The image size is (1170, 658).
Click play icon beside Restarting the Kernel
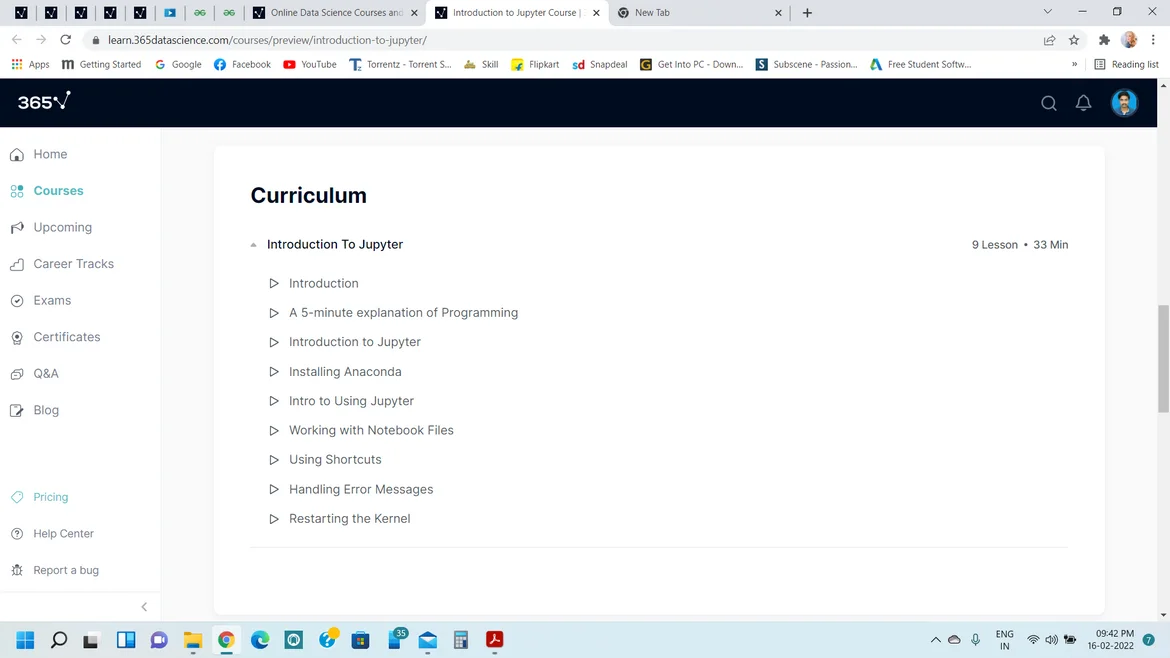(x=274, y=519)
